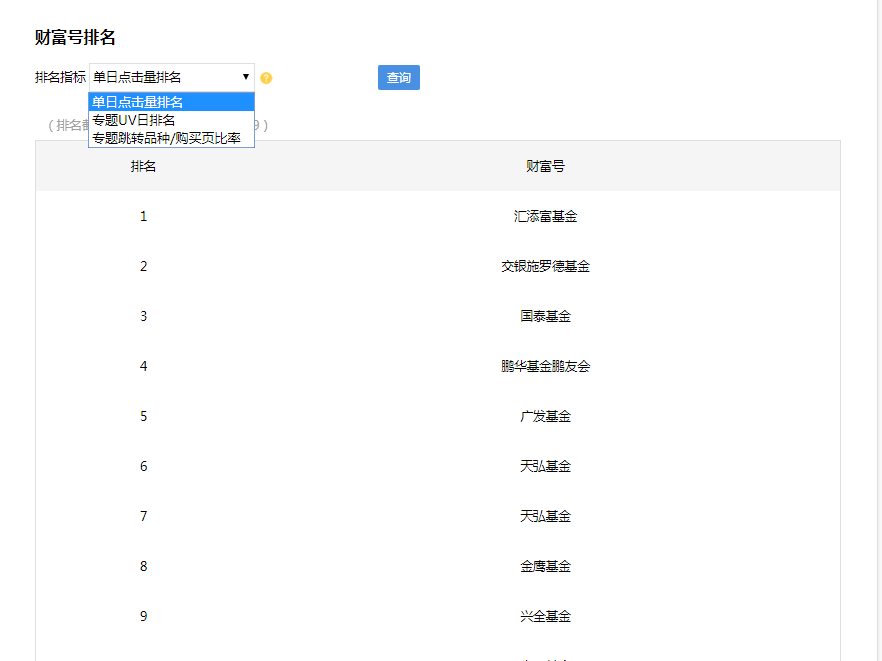Click rank number 2 cell
This screenshot has height=661, width=882.
143,266
